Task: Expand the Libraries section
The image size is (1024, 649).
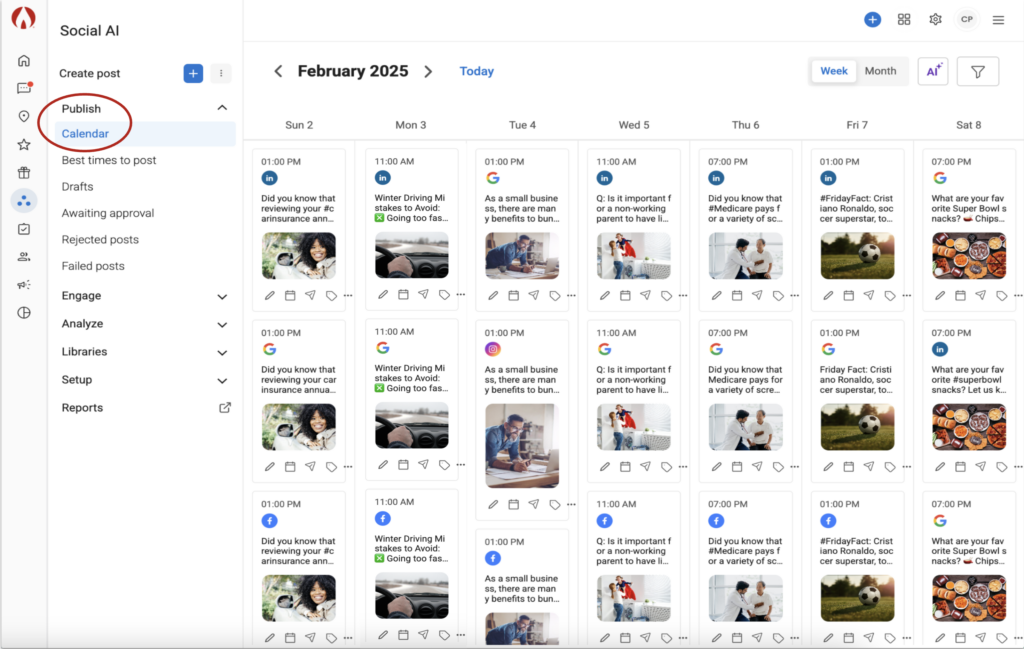Action: click(222, 353)
